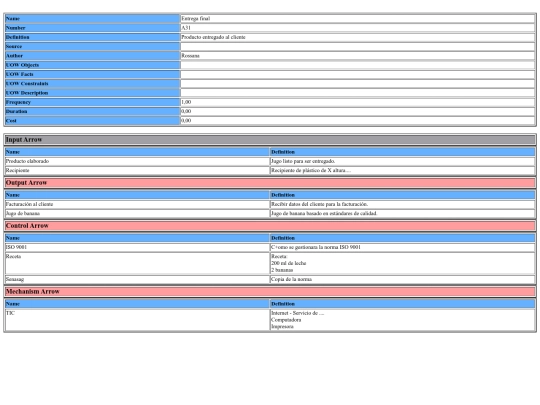Select the 'ISO 9001' control name

[16, 247]
